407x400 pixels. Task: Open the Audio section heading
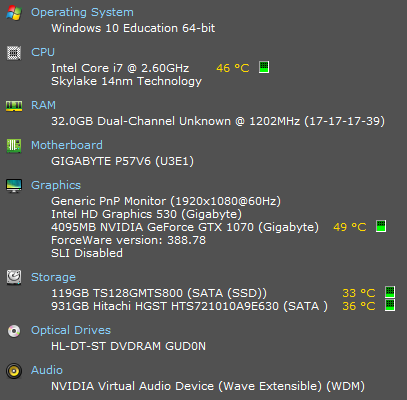pyautogui.click(x=47, y=370)
